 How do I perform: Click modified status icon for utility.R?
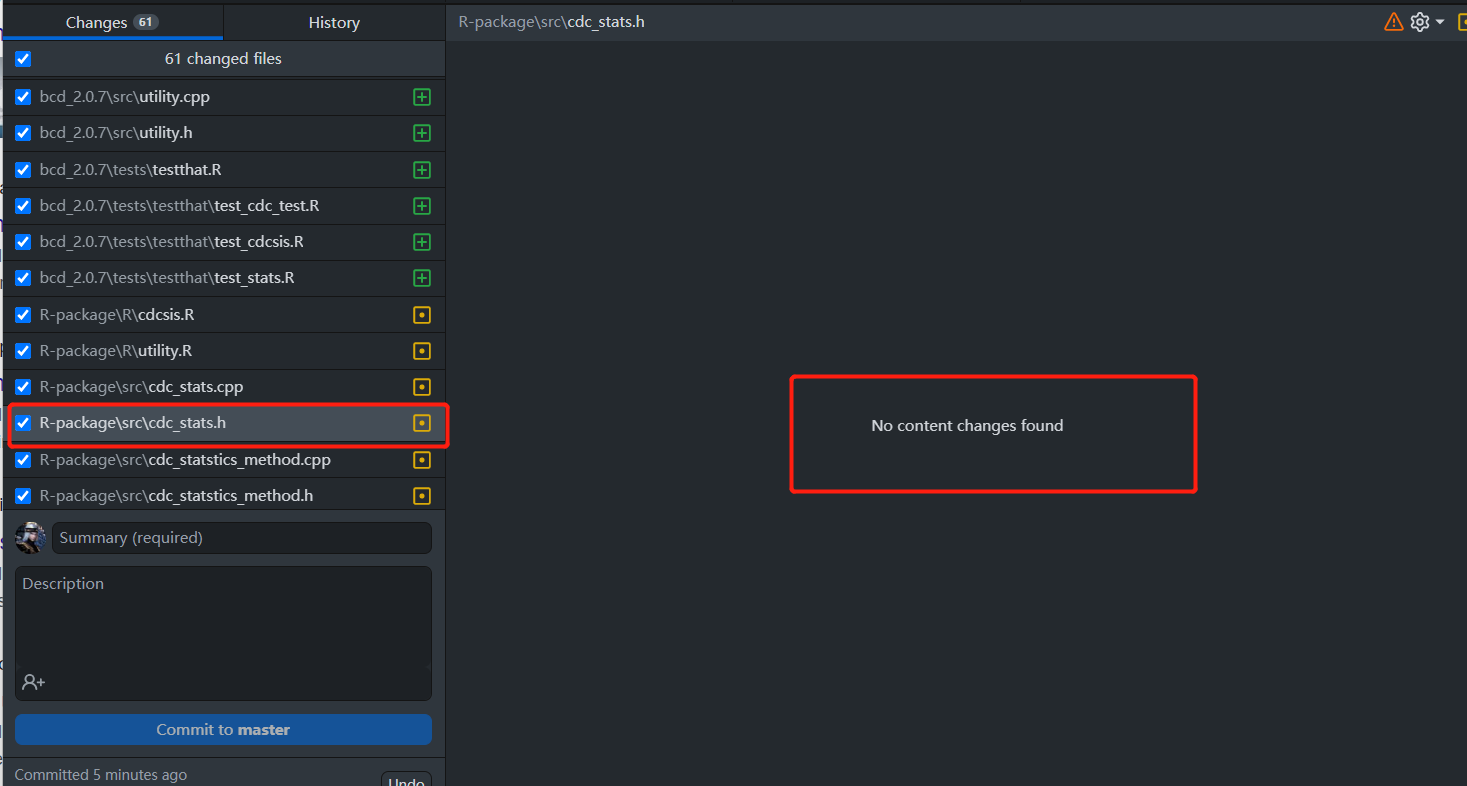tap(422, 351)
